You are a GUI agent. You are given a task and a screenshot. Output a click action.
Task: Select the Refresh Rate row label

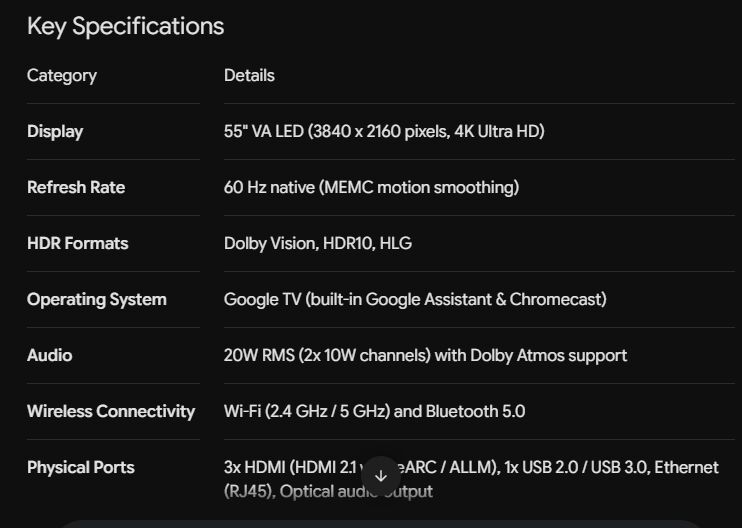point(76,187)
